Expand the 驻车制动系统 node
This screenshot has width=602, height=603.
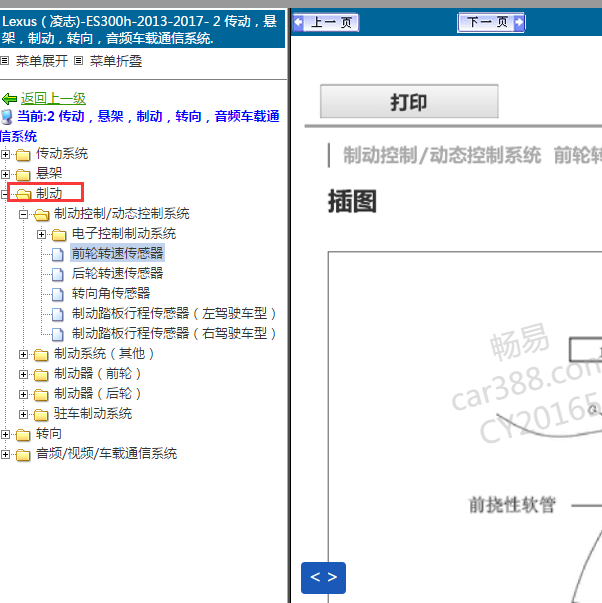[x=23, y=414]
